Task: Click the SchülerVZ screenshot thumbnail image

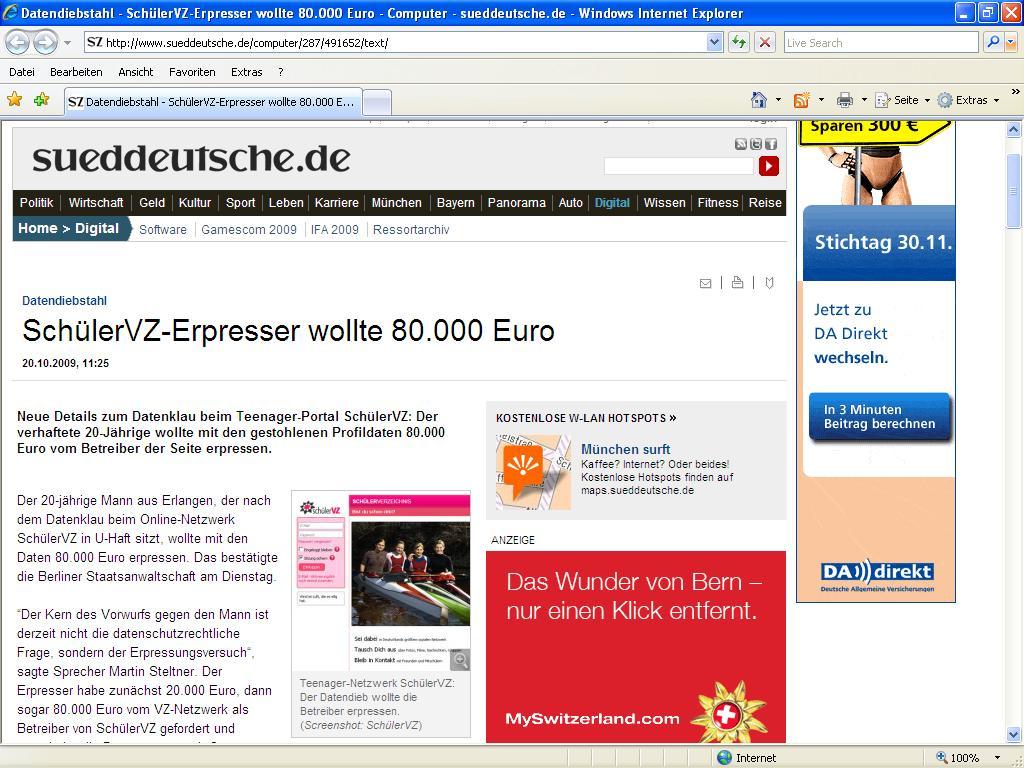Action: (x=381, y=581)
